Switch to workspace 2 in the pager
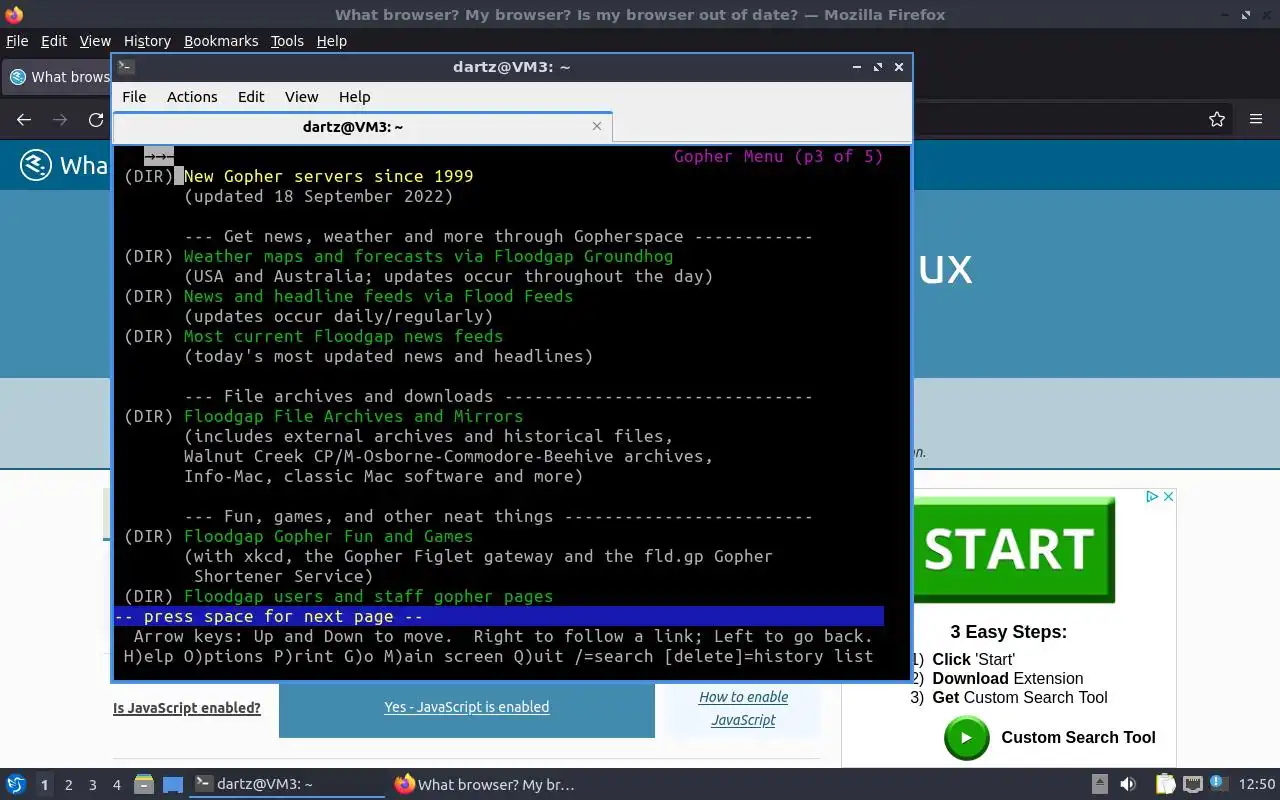The width and height of the screenshot is (1280, 800). 68,785
